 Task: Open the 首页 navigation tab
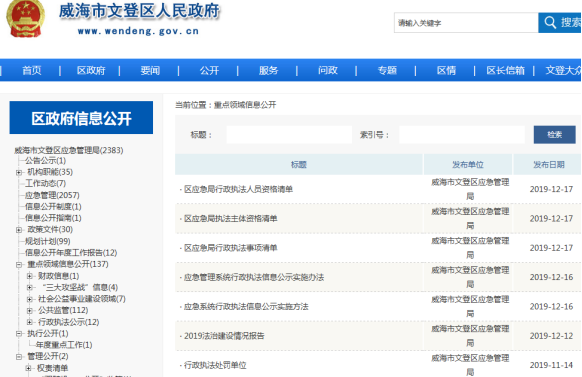(x=32, y=70)
